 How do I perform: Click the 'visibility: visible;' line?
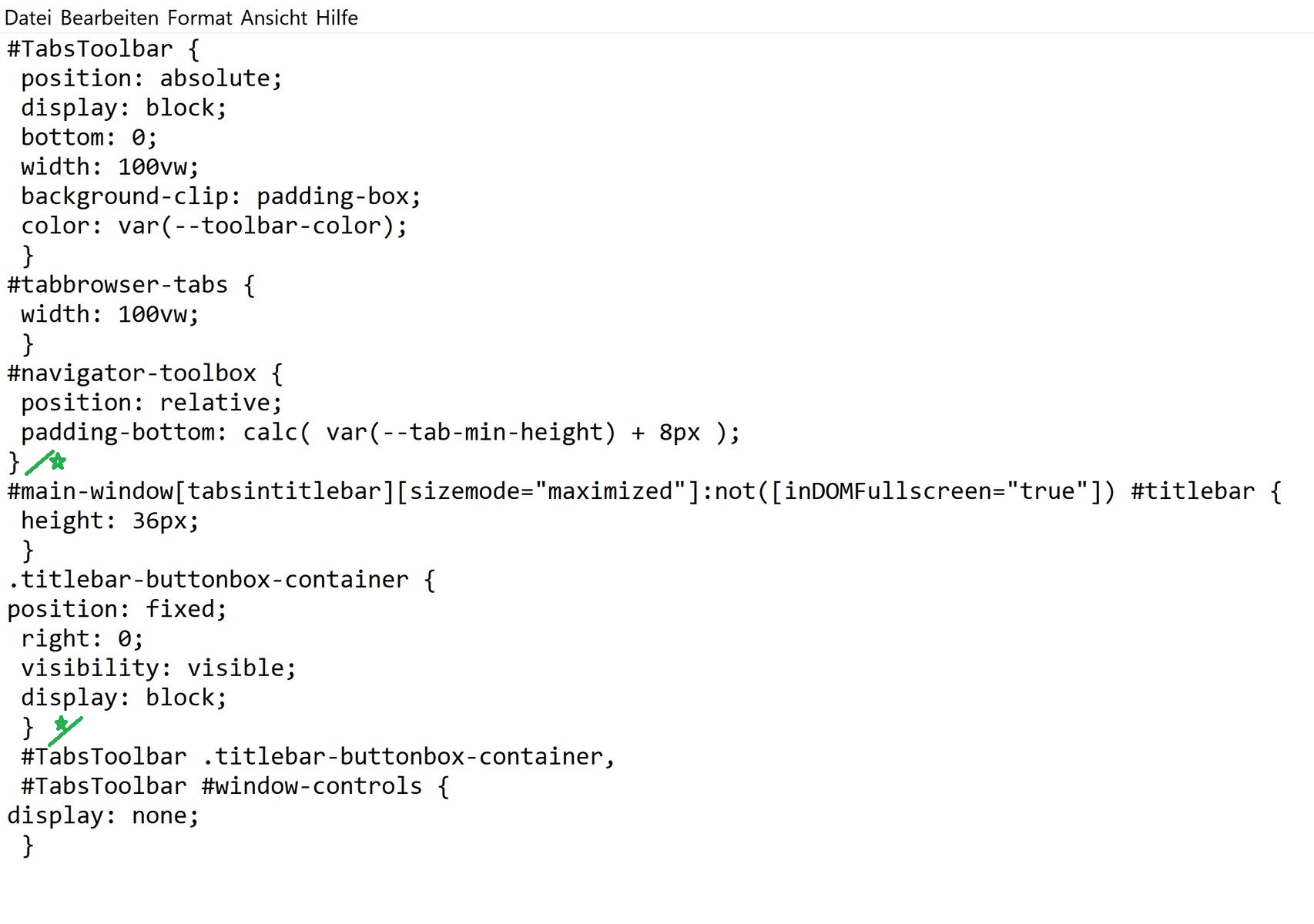158,668
